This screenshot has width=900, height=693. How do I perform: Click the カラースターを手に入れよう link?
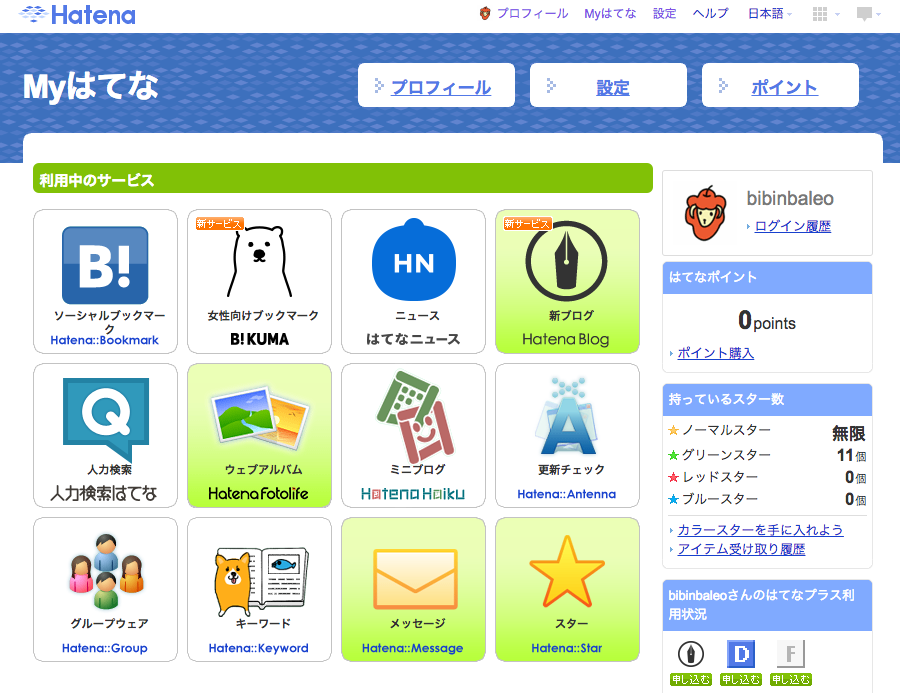[x=760, y=530]
